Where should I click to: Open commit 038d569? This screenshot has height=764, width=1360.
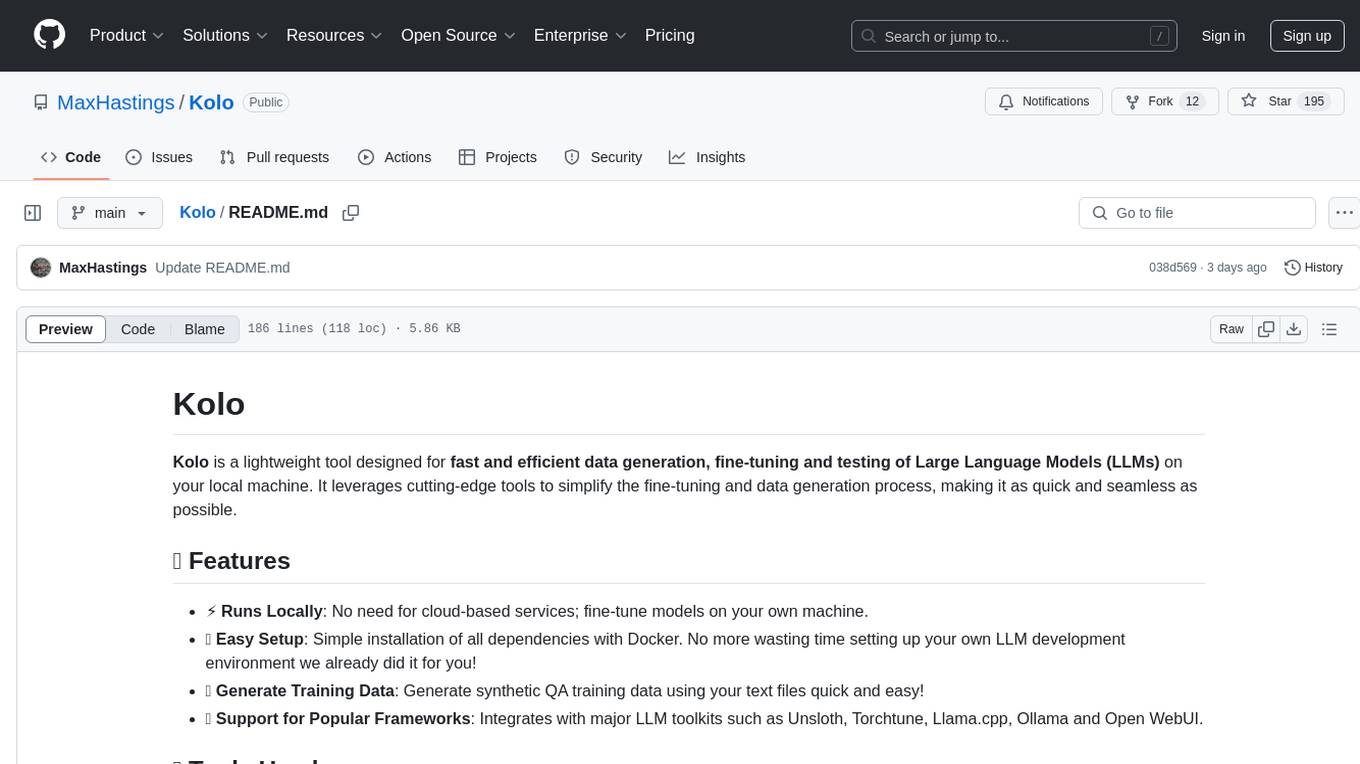tap(1173, 267)
